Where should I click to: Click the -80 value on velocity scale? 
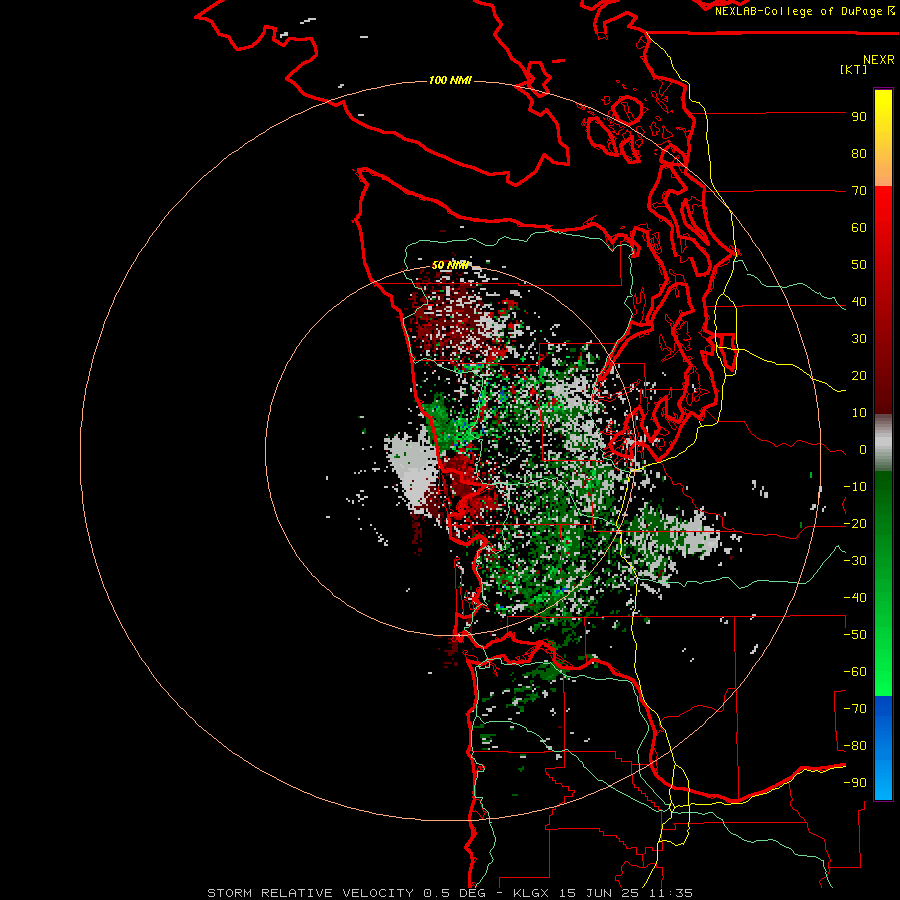(855, 746)
